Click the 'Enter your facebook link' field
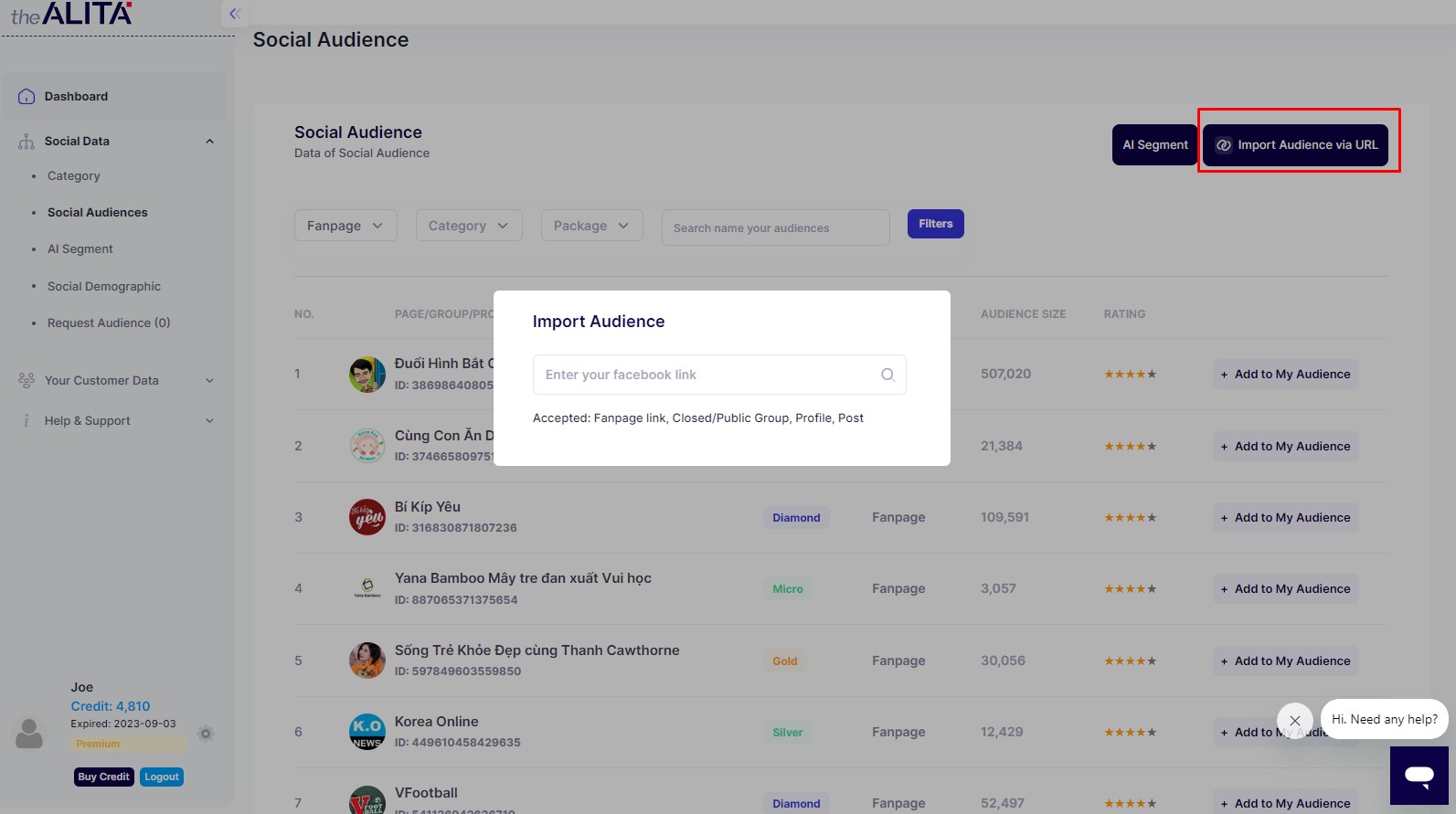Viewport: 1456px width, 814px height. [x=704, y=375]
